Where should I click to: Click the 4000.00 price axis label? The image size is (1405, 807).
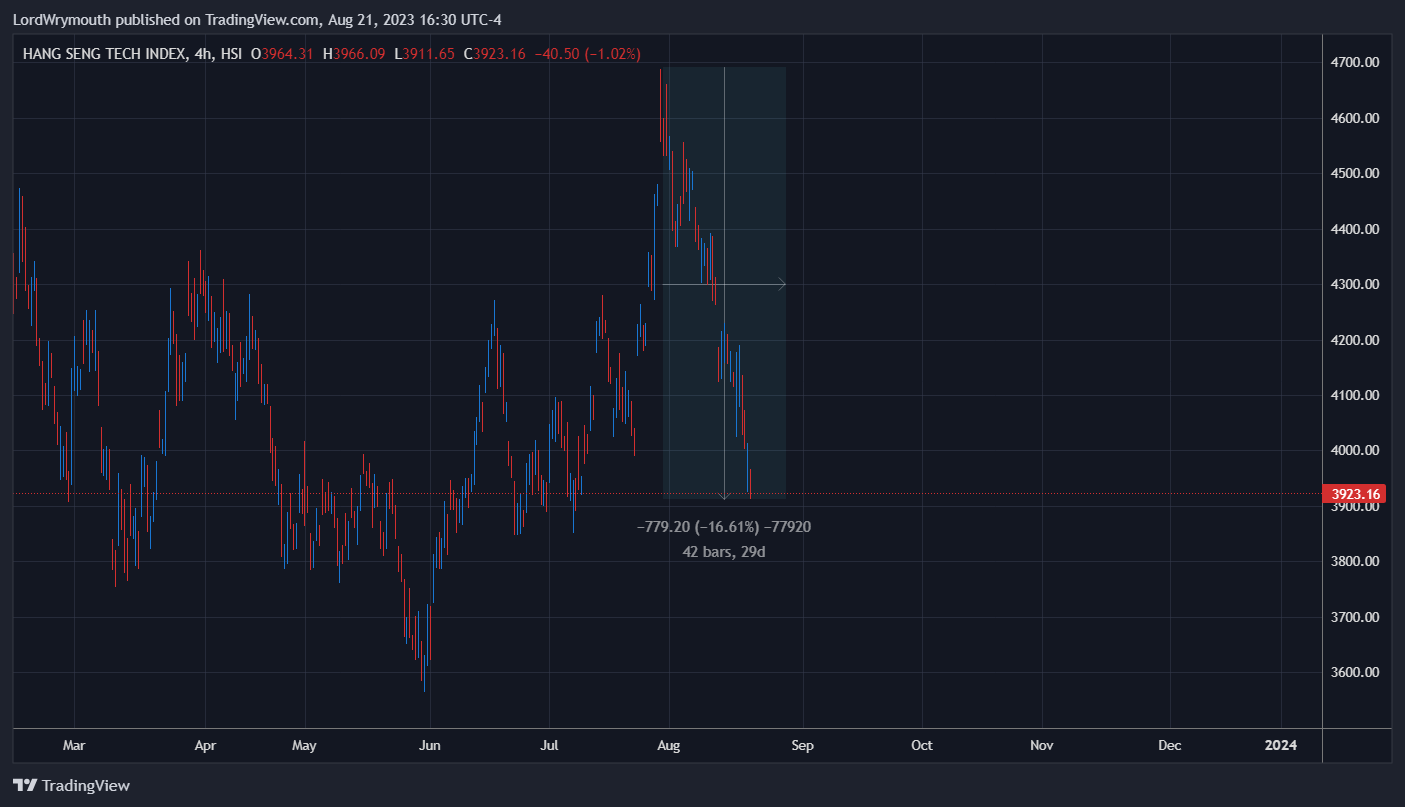pos(1356,451)
